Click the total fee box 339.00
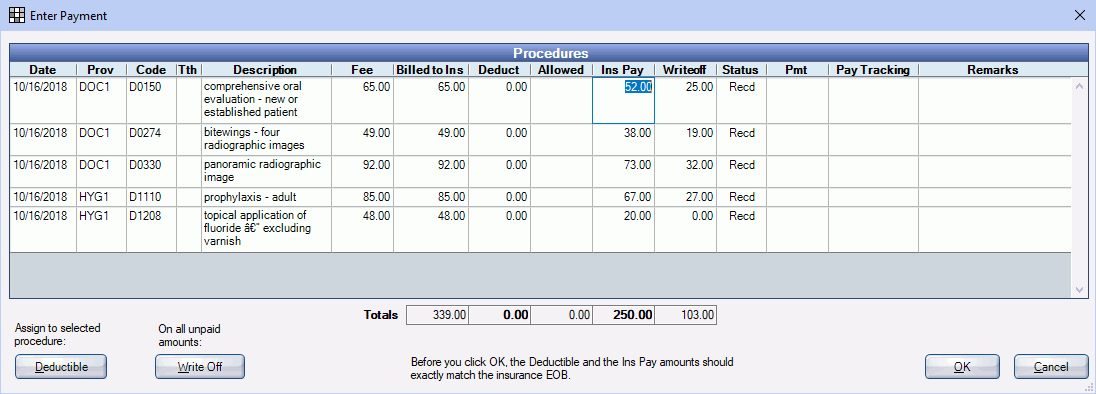This screenshot has width=1096, height=394. [x=438, y=315]
